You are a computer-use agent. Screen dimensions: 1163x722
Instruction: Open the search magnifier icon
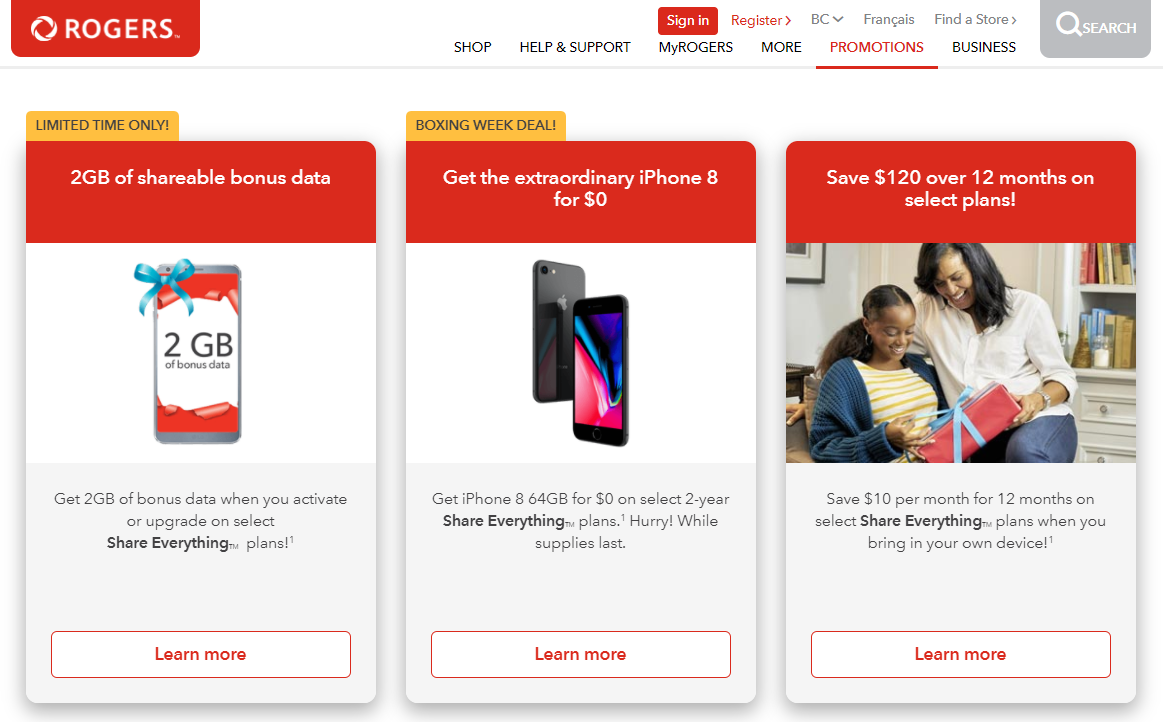pos(1068,24)
